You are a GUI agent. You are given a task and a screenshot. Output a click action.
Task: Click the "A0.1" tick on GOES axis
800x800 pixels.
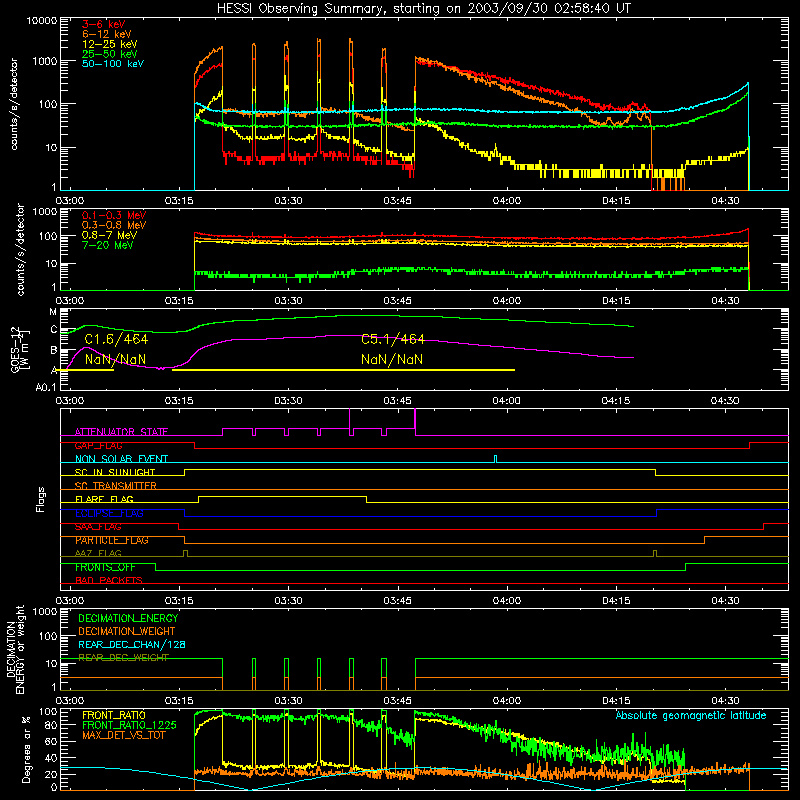click(x=46, y=388)
